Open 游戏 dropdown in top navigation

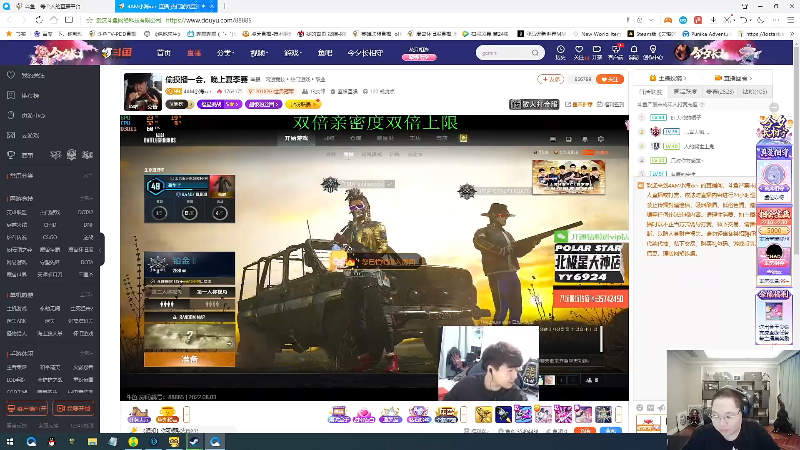[293, 53]
